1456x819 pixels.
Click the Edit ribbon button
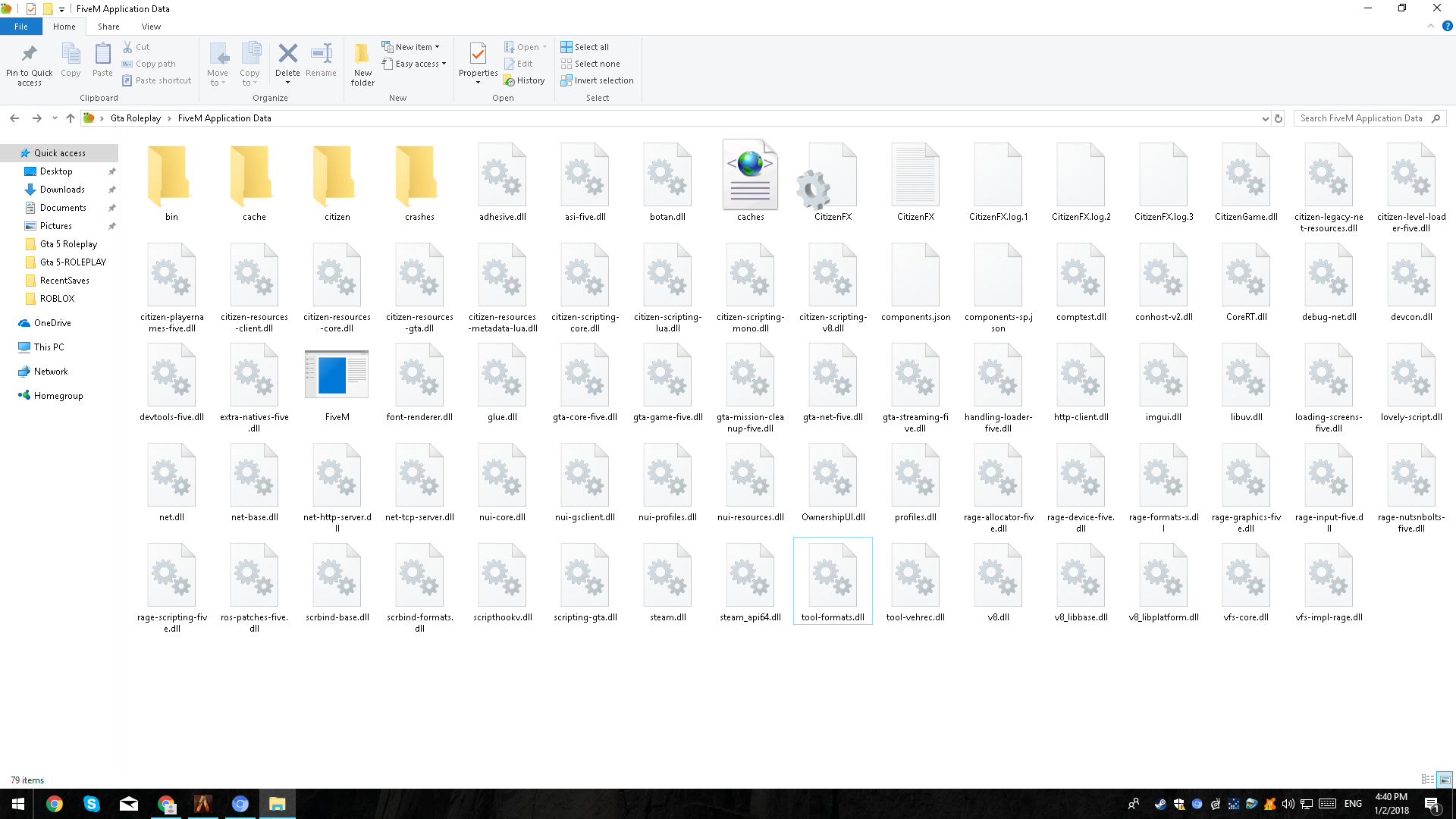(518, 64)
